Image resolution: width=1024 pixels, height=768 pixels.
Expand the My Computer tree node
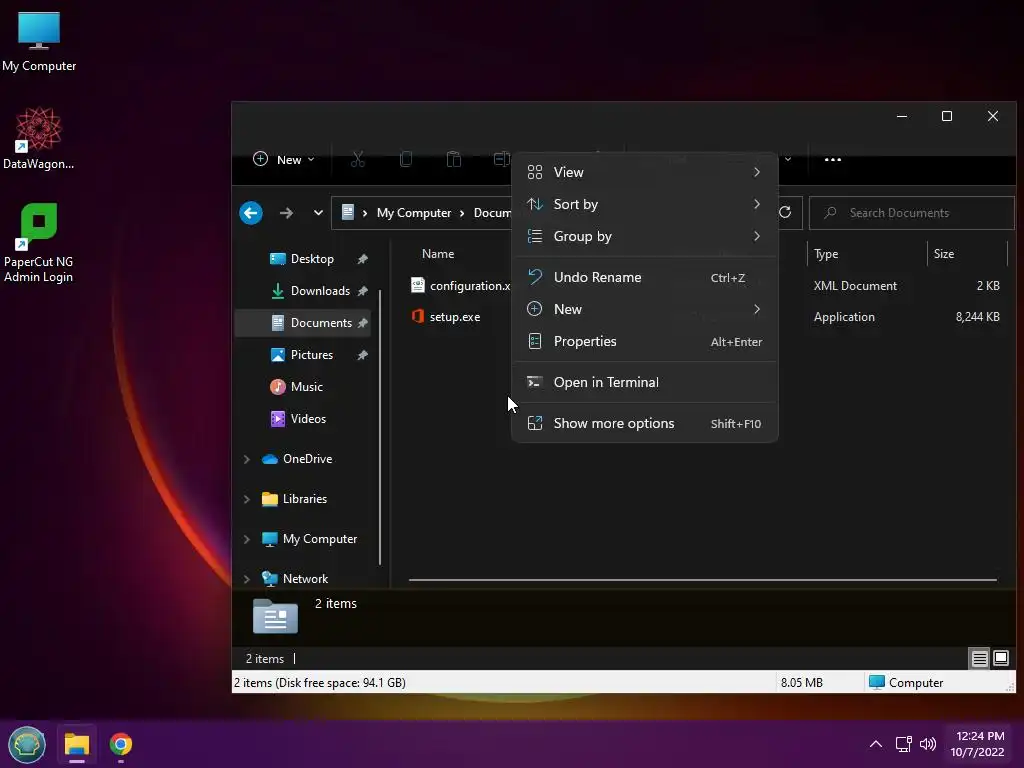pos(247,539)
